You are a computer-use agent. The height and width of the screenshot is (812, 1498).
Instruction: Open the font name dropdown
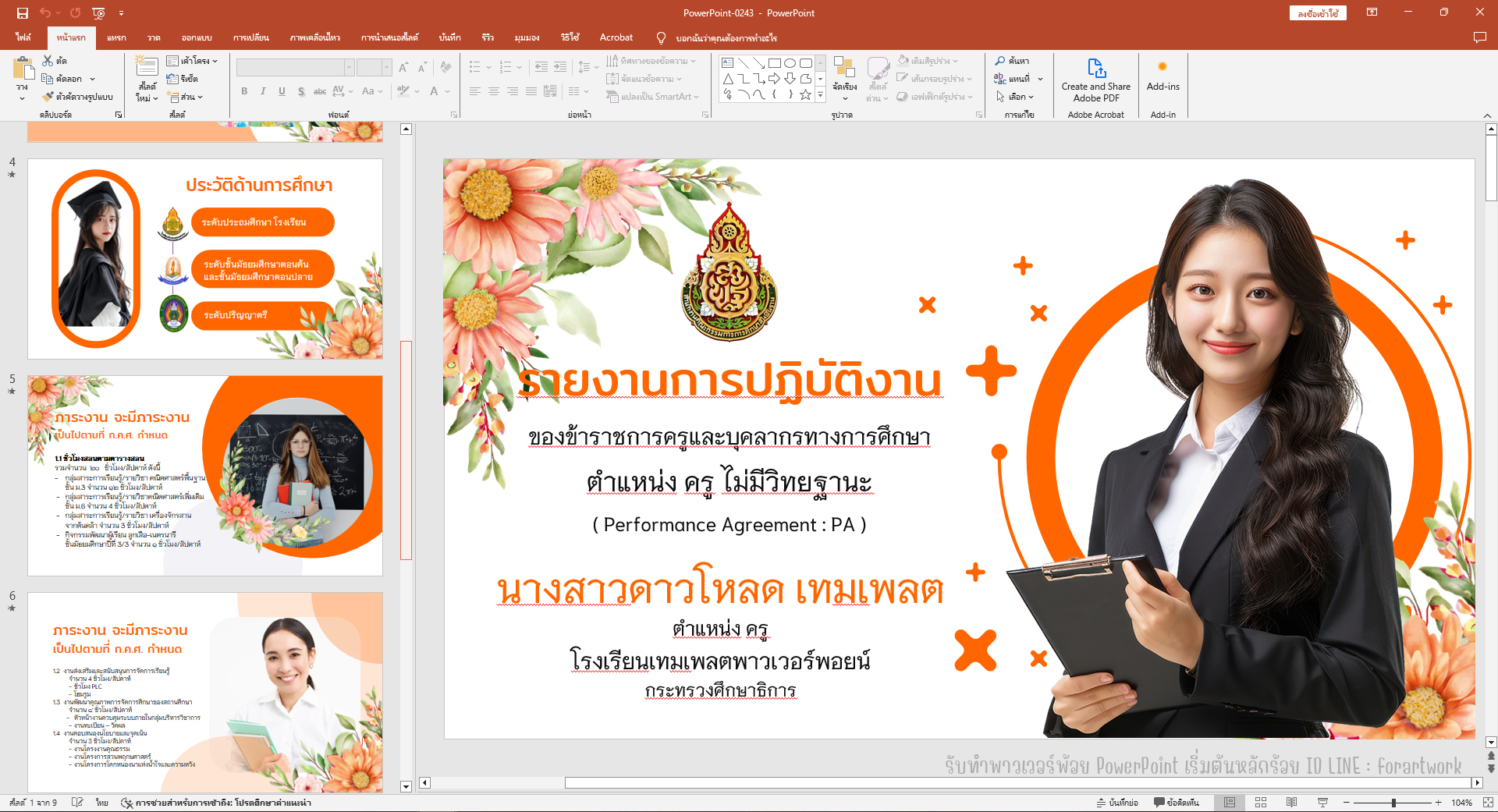click(350, 68)
